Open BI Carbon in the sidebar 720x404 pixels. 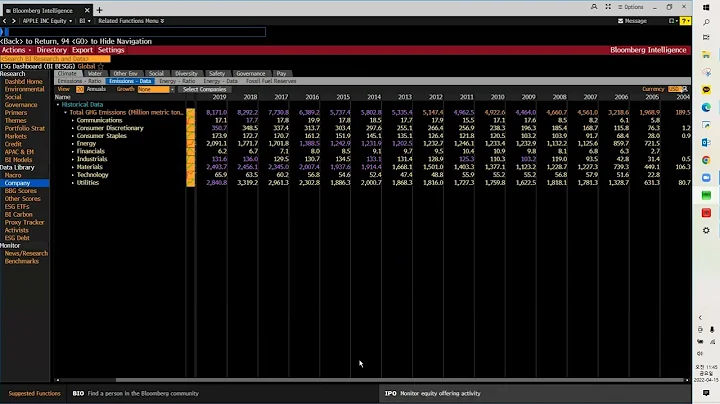(x=18, y=214)
